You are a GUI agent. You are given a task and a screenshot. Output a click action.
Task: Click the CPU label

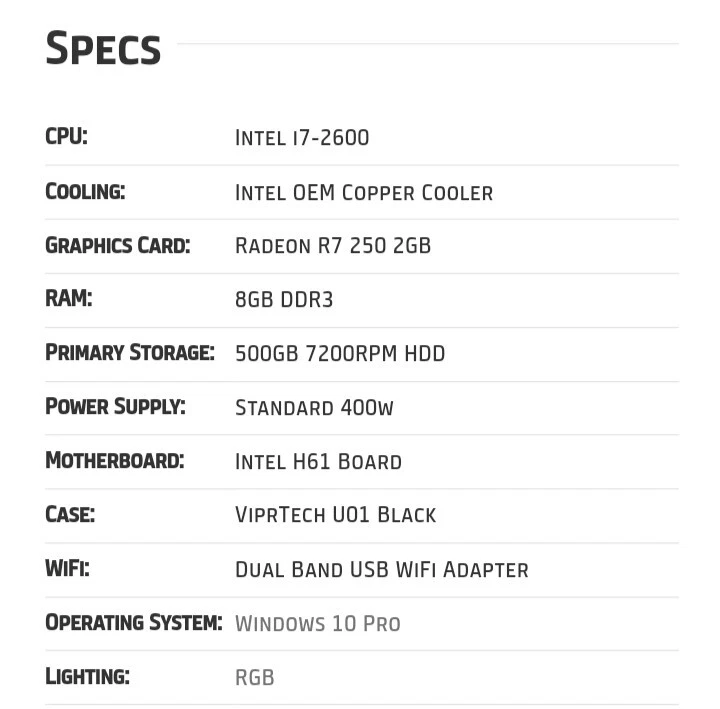point(66,137)
